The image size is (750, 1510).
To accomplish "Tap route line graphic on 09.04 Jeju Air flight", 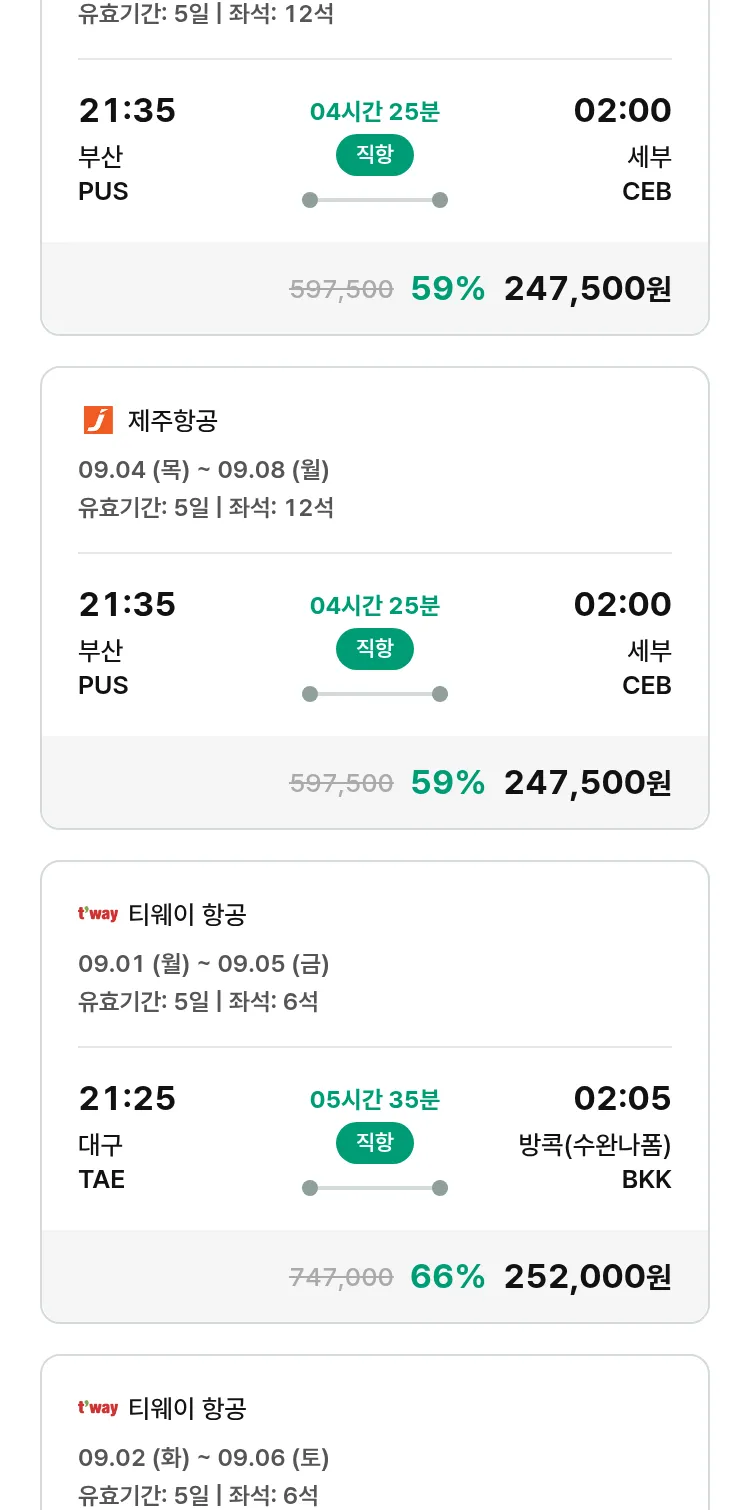I will pos(375,694).
